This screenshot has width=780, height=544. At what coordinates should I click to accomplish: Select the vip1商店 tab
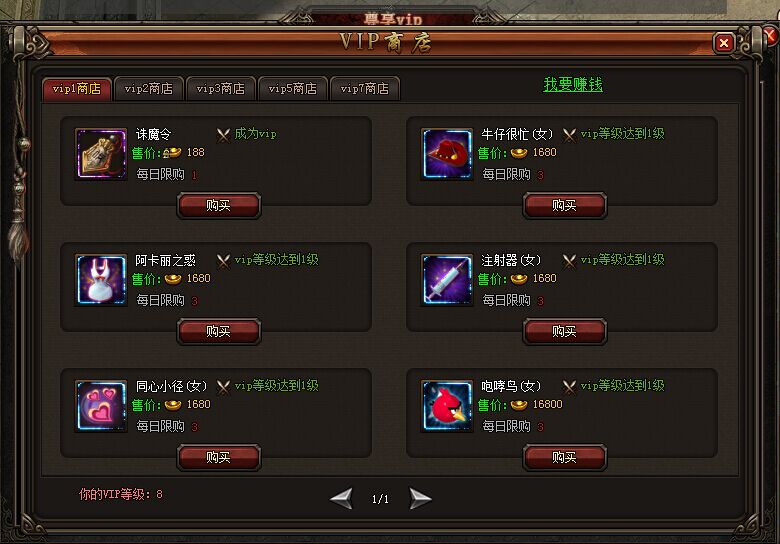[77, 89]
